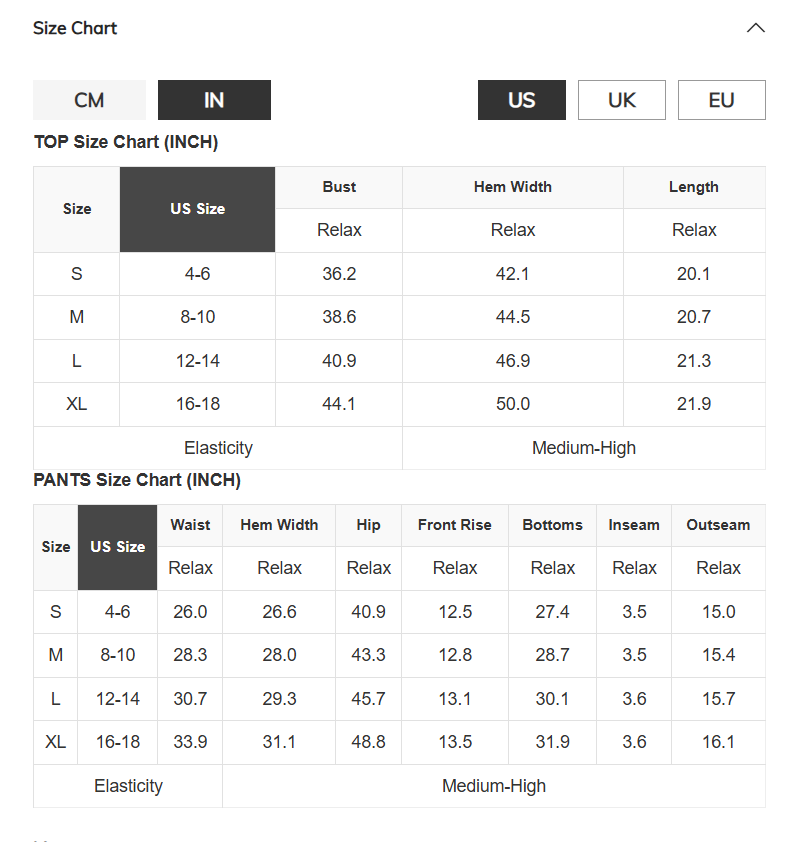Collapse the Size Chart section chevron
The image size is (804, 842).
tap(755, 28)
